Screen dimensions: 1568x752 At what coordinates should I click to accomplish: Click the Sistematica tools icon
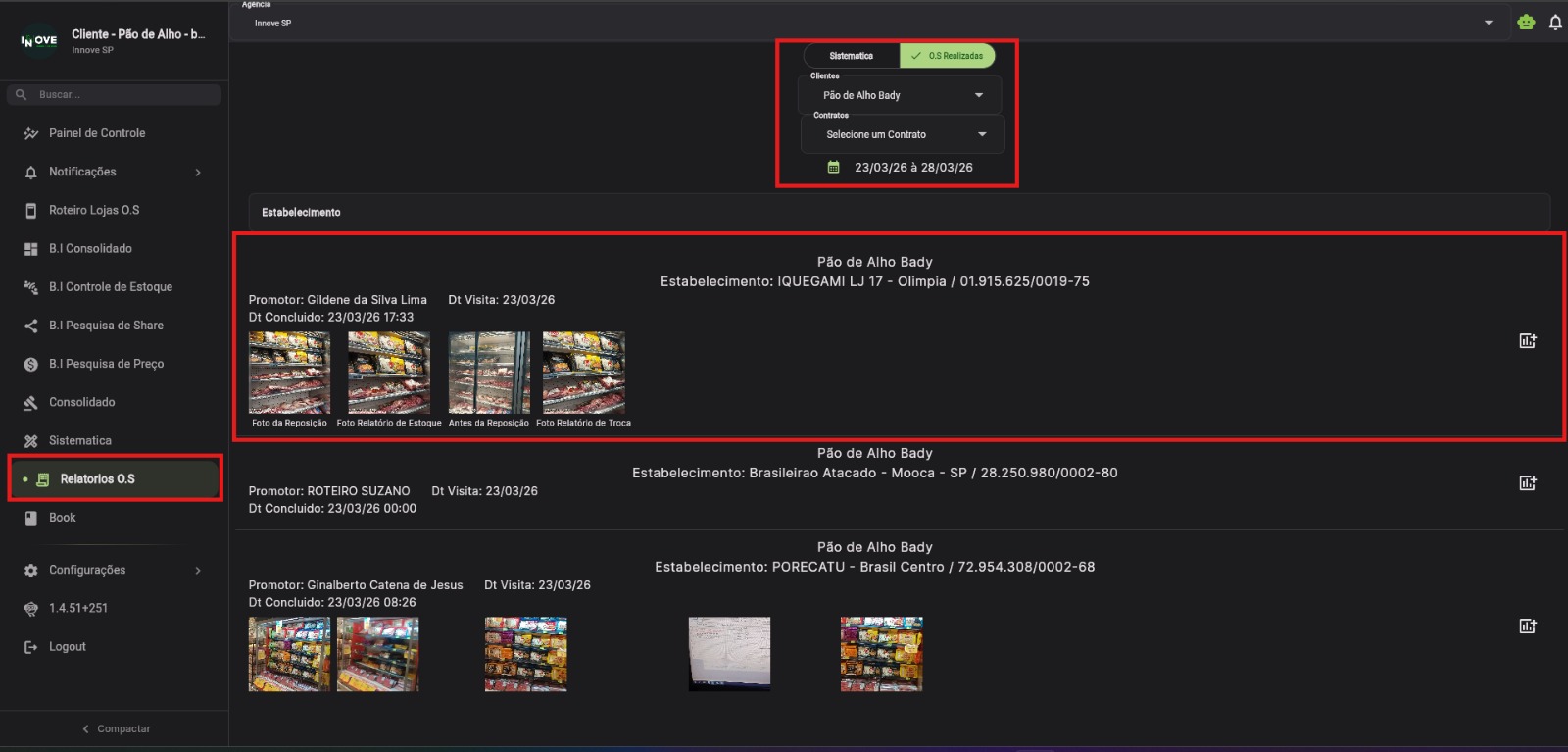click(30, 441)
